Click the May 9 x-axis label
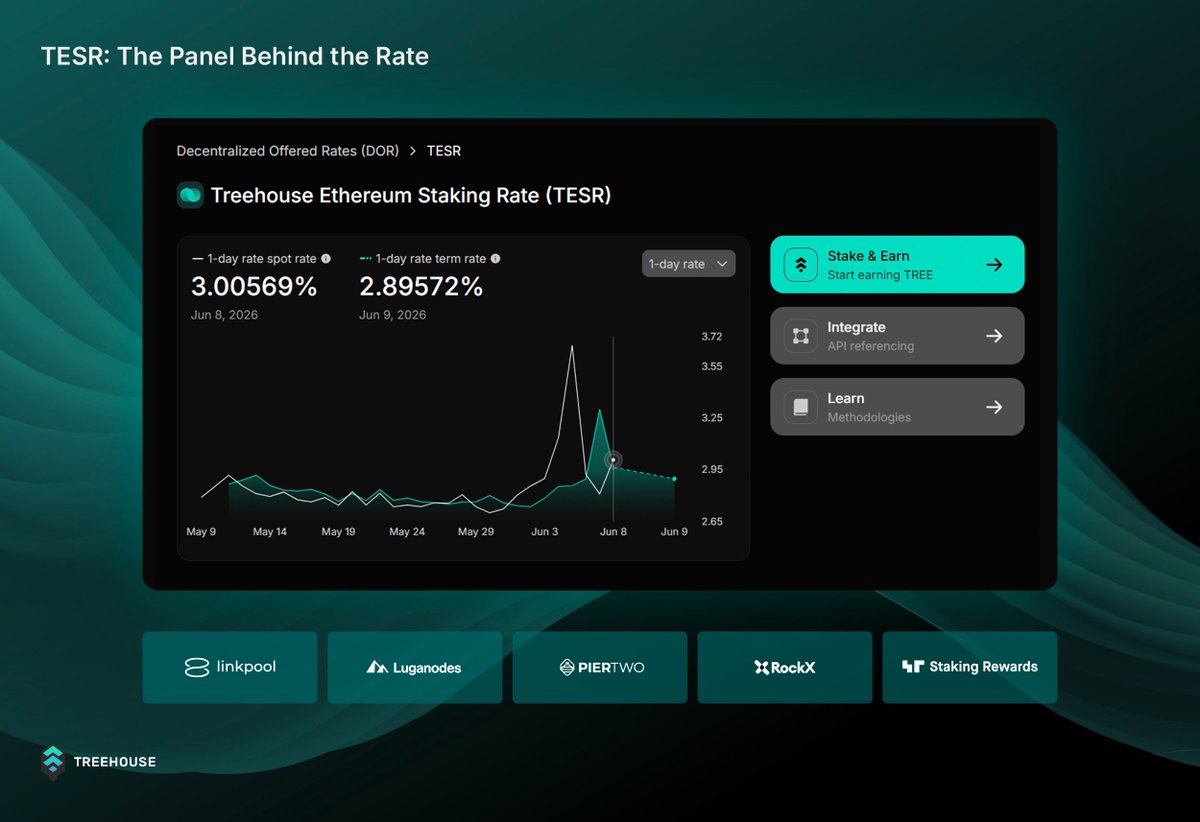The image size is (1200, 822). coord(201,532)
